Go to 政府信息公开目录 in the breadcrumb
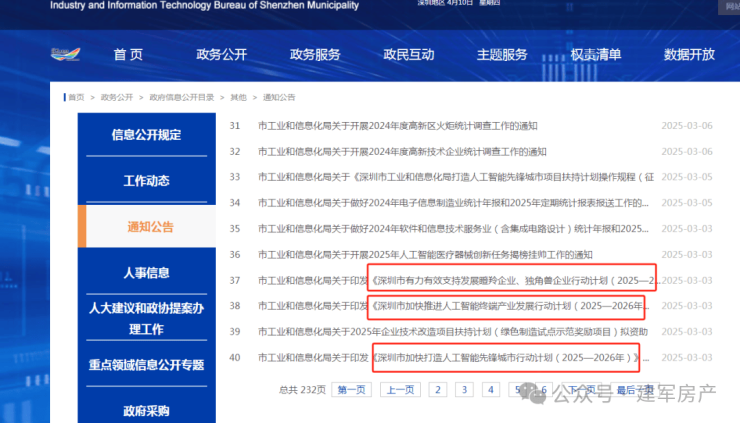 pyautogui.click(x=182, y=97)
